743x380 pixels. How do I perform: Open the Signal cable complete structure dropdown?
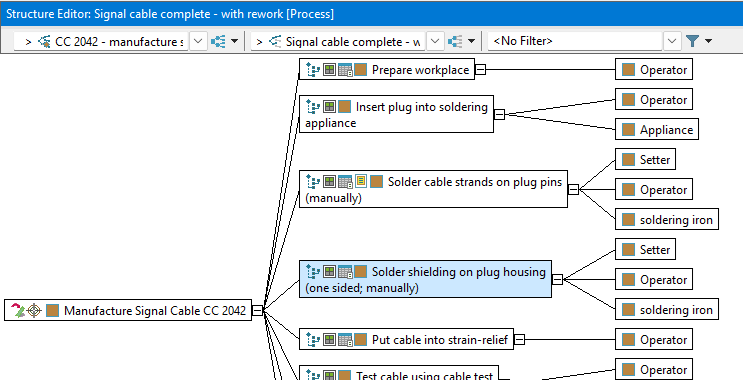tap(435, 41)
